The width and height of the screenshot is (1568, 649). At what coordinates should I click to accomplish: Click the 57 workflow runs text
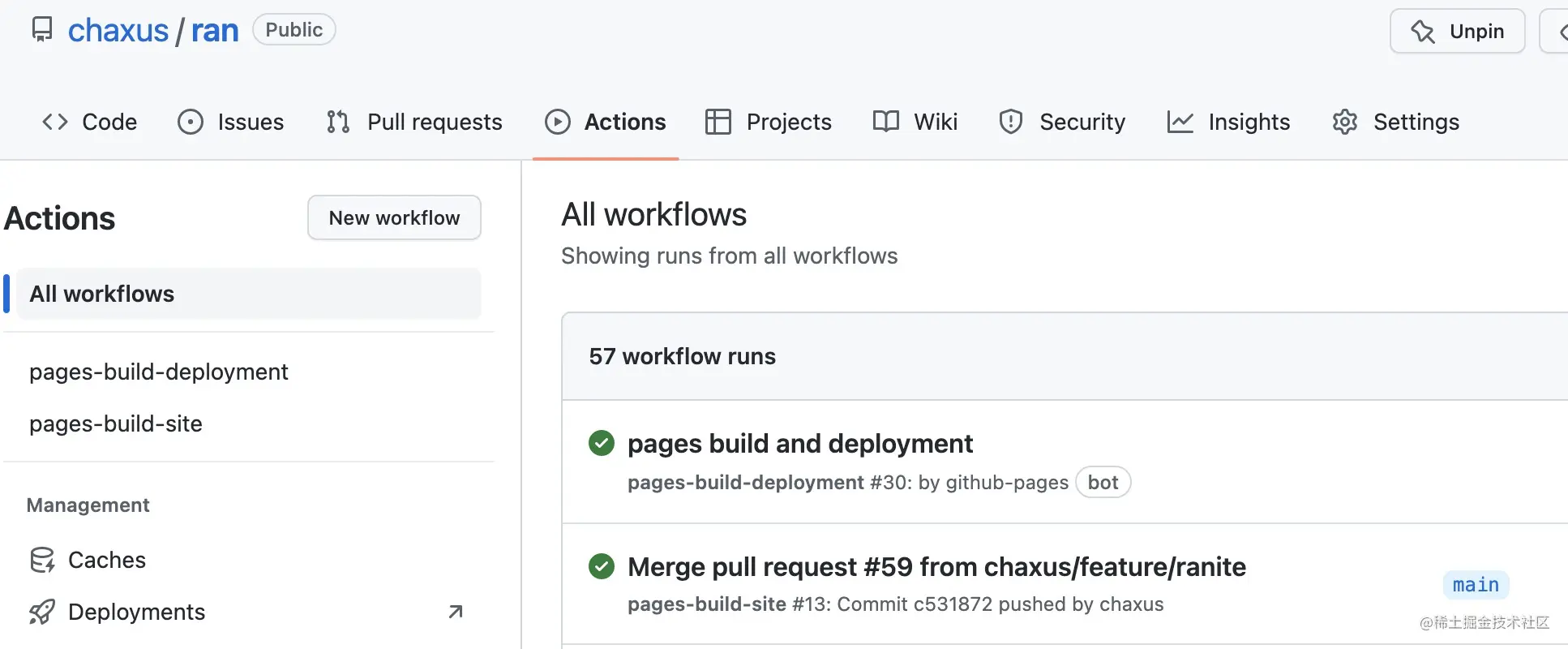[683, 356]
